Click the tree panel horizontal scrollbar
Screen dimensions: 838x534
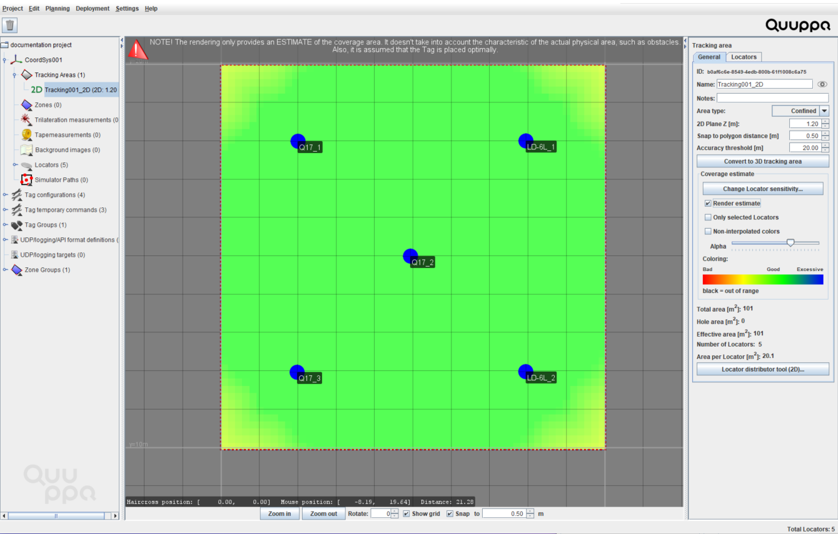[56, 516]
